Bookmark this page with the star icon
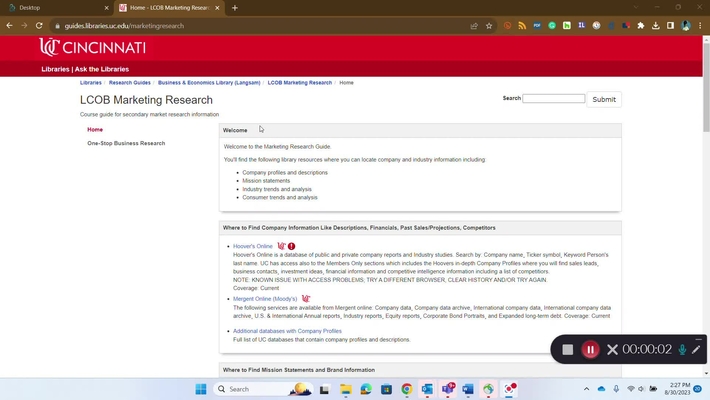The height and width of the screenshot is (400, 710). pyautogui.click(x=489, y=26)
